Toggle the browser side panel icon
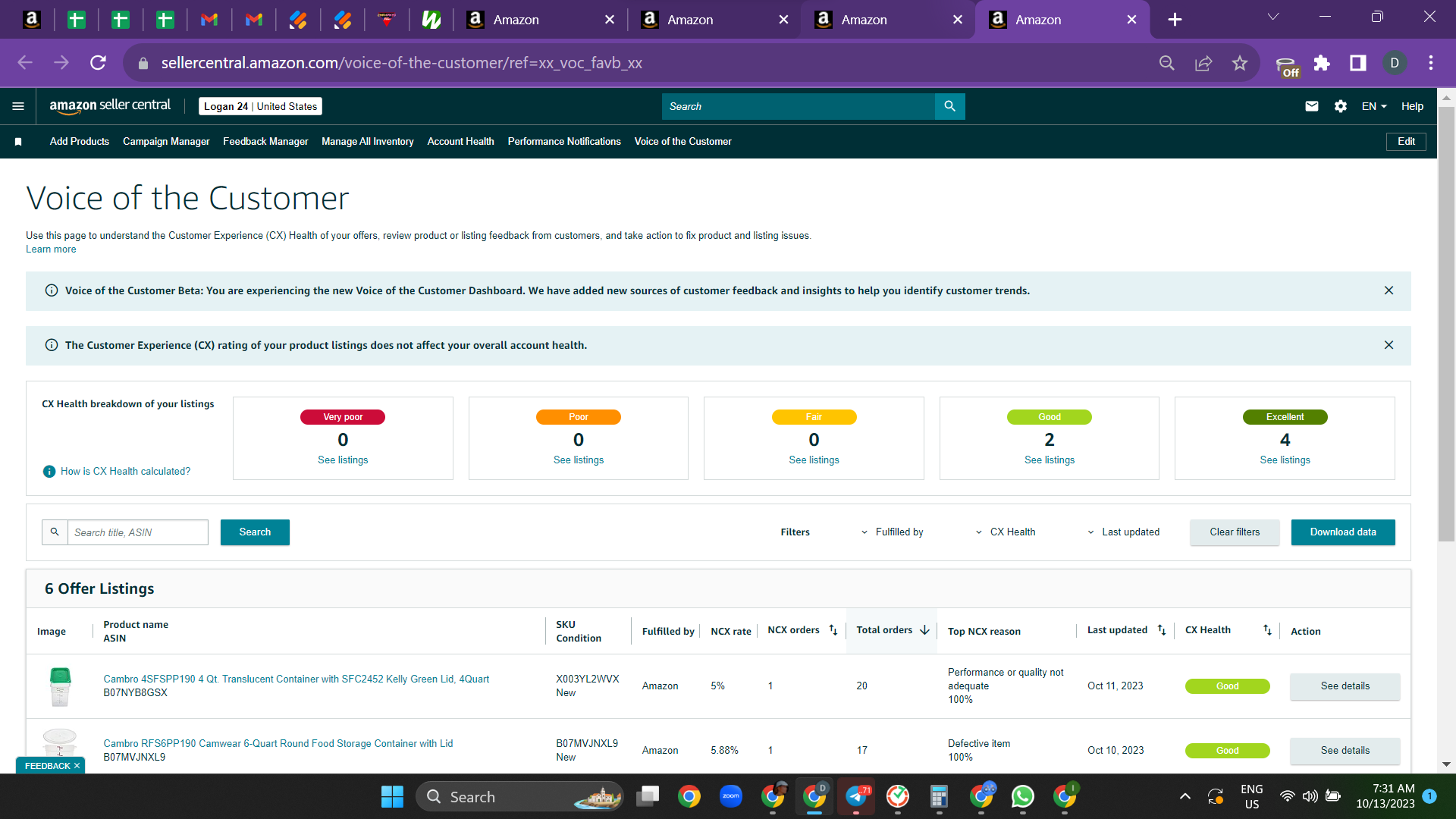Image resolution: width=1456 pixels, height=819 pixels. click(x=1358, y=63)
